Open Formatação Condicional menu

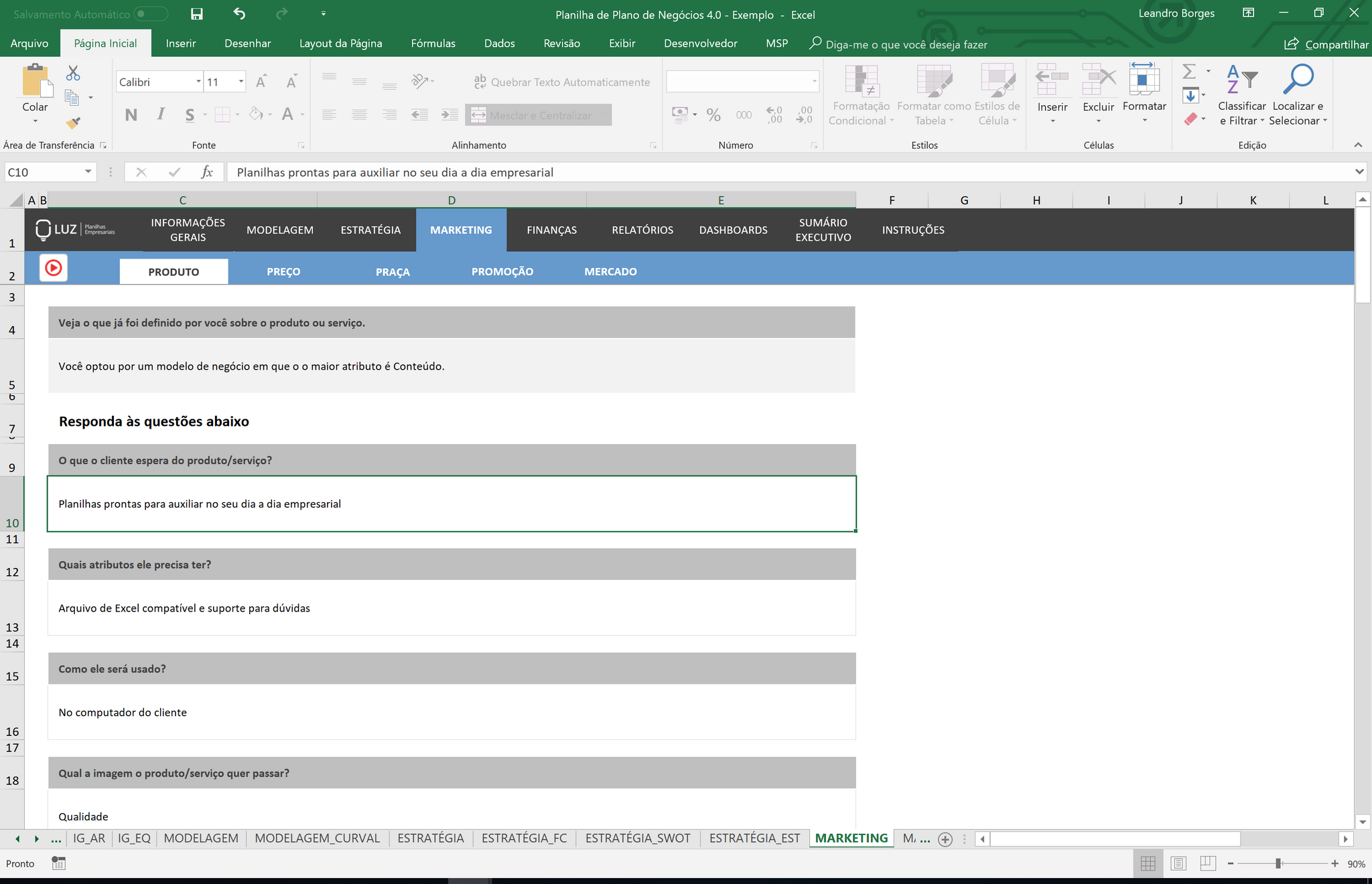coord(861,95)
